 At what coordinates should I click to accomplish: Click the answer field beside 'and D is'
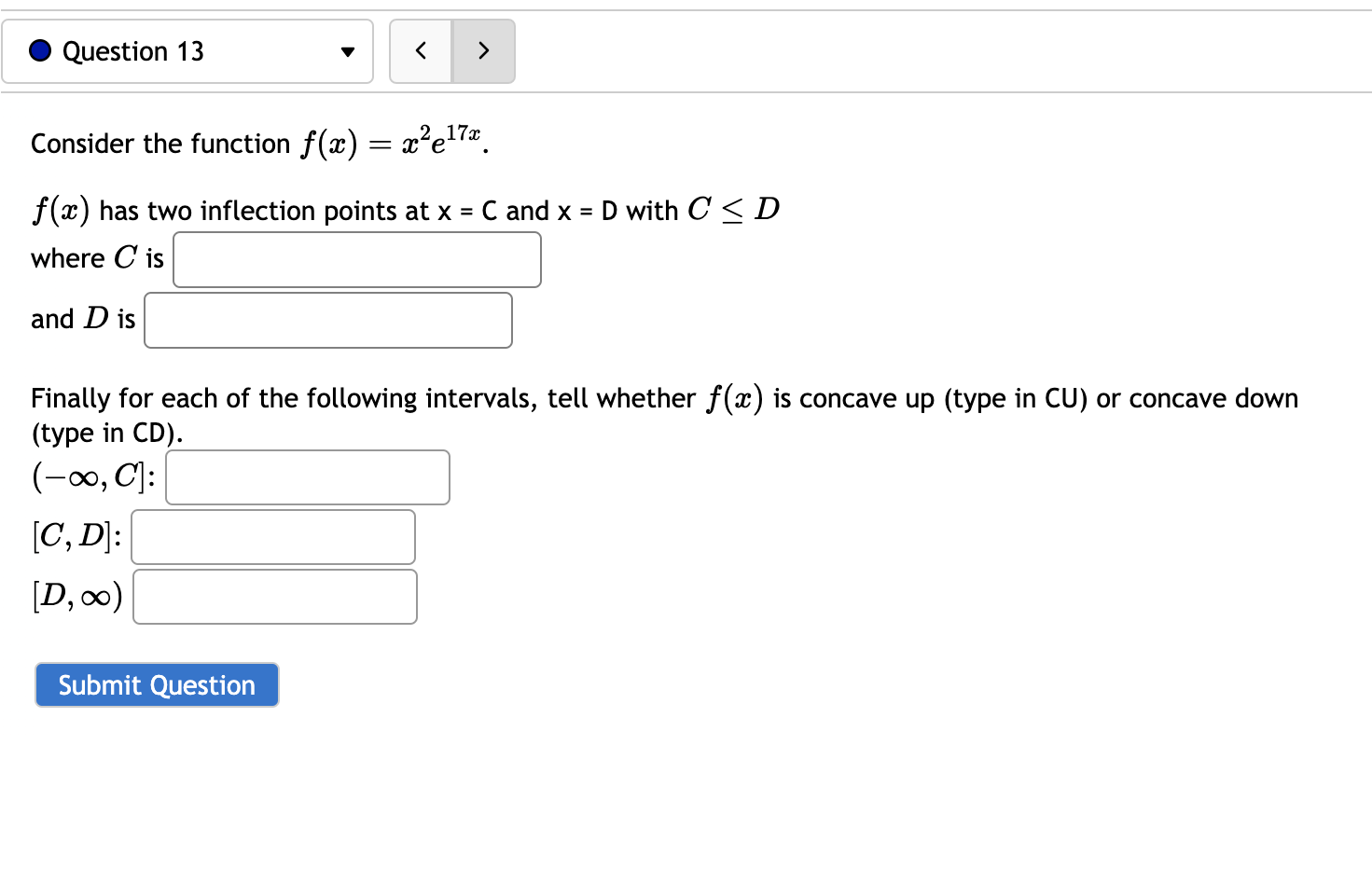[x=327, y=320]
